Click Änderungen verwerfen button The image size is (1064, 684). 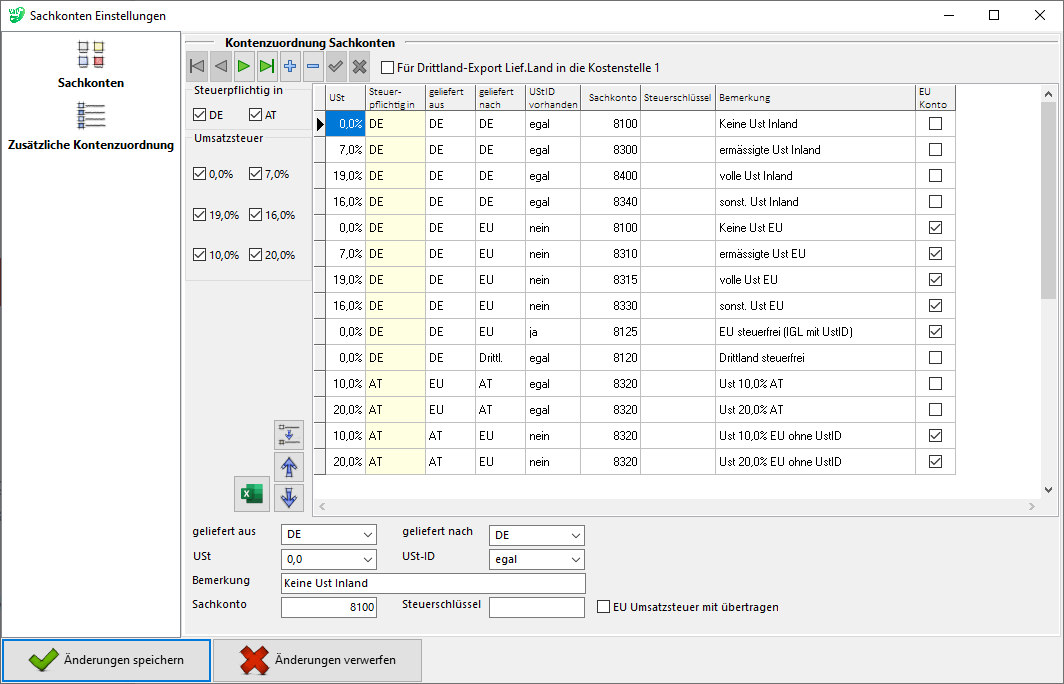click(x=317, y=660)
